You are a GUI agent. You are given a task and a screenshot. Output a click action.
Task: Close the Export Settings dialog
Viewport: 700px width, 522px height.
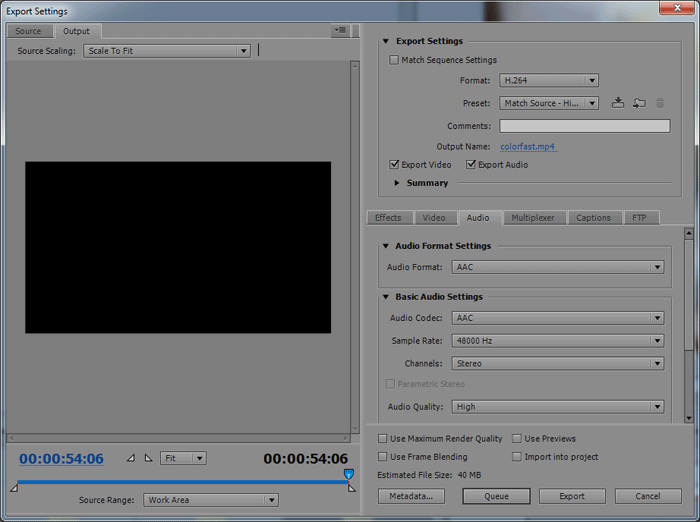677,8
